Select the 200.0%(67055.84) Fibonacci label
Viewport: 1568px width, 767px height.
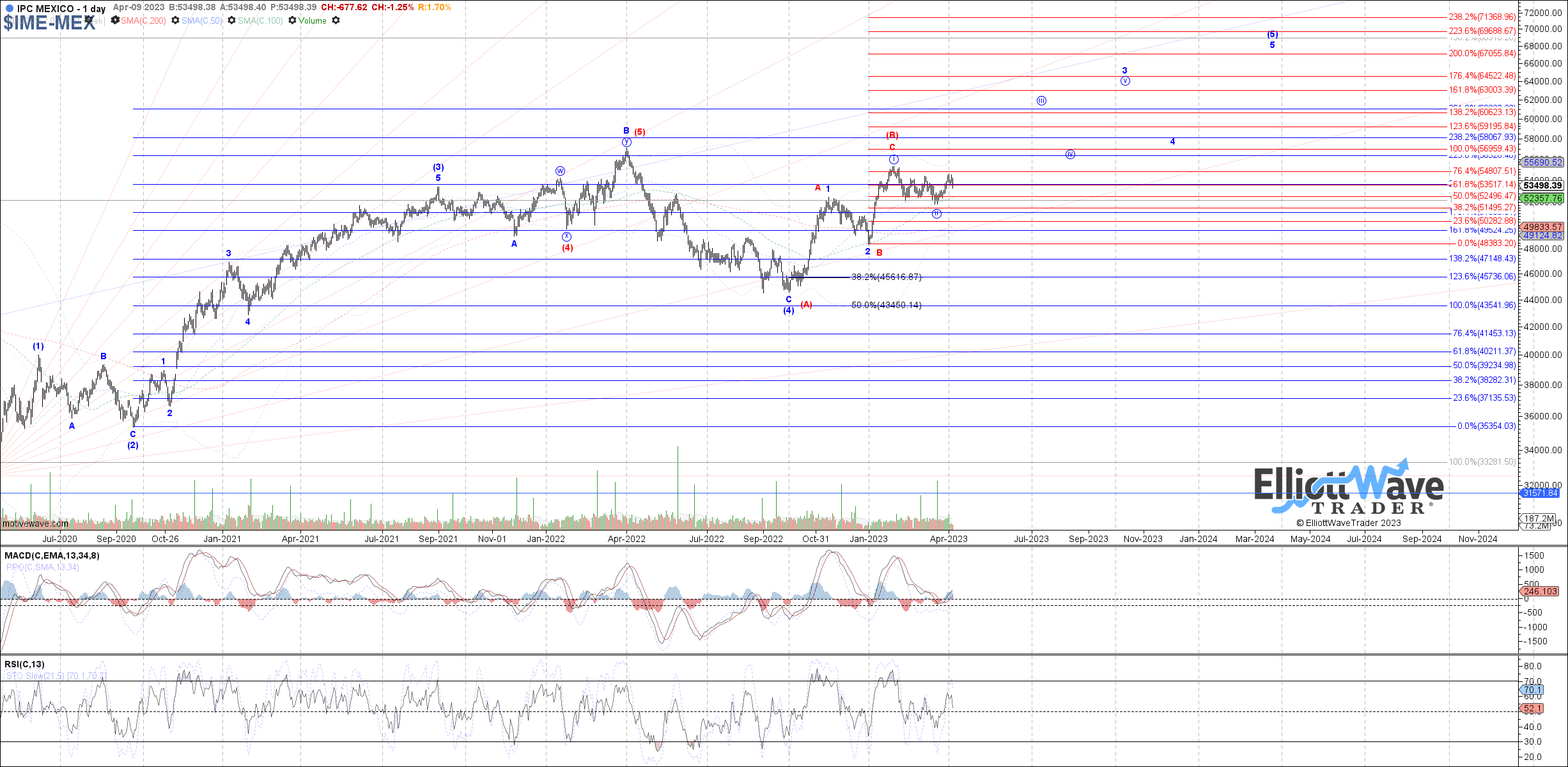pos(1482,54)
